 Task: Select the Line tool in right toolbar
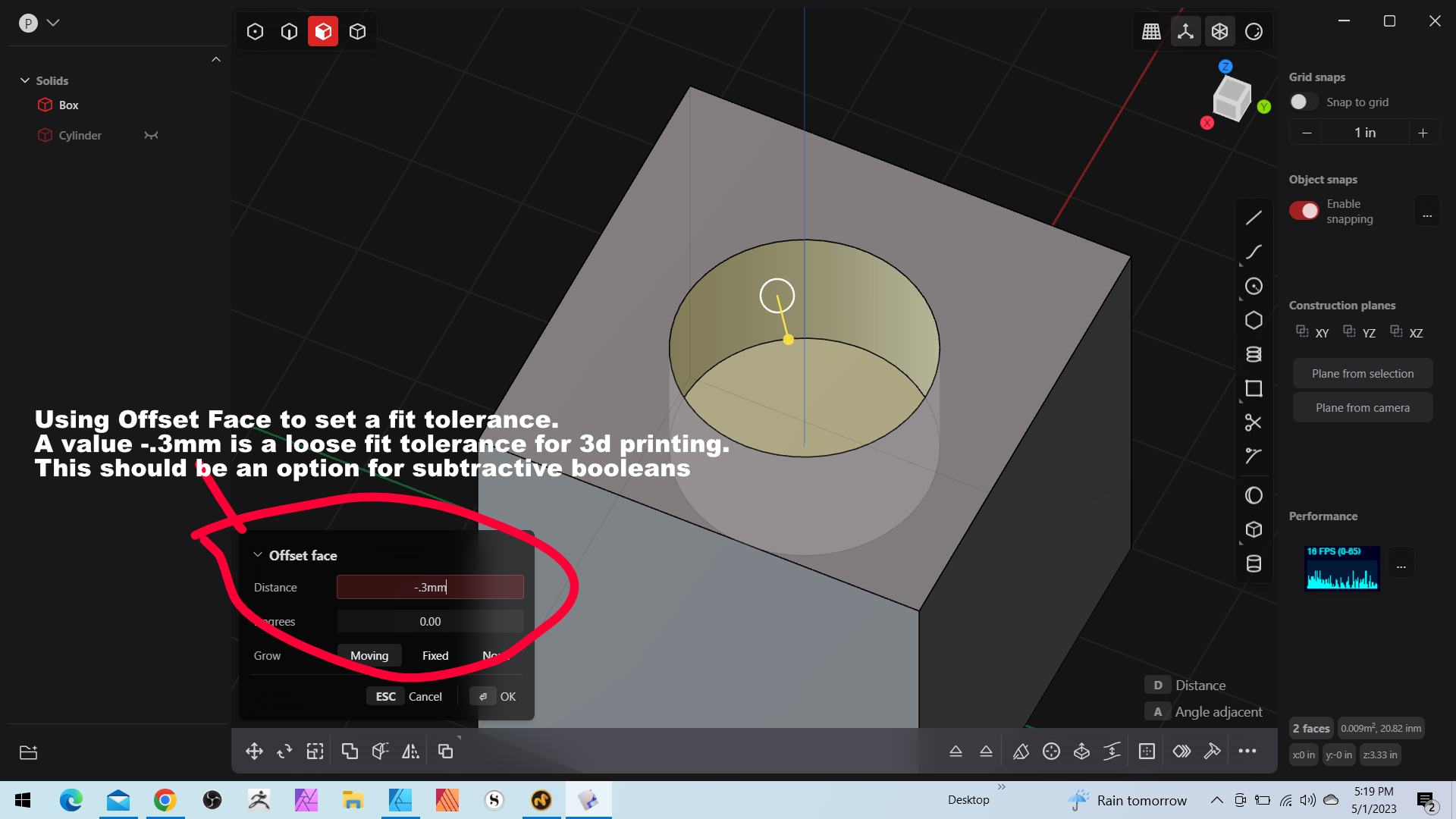coord(1254,218)
